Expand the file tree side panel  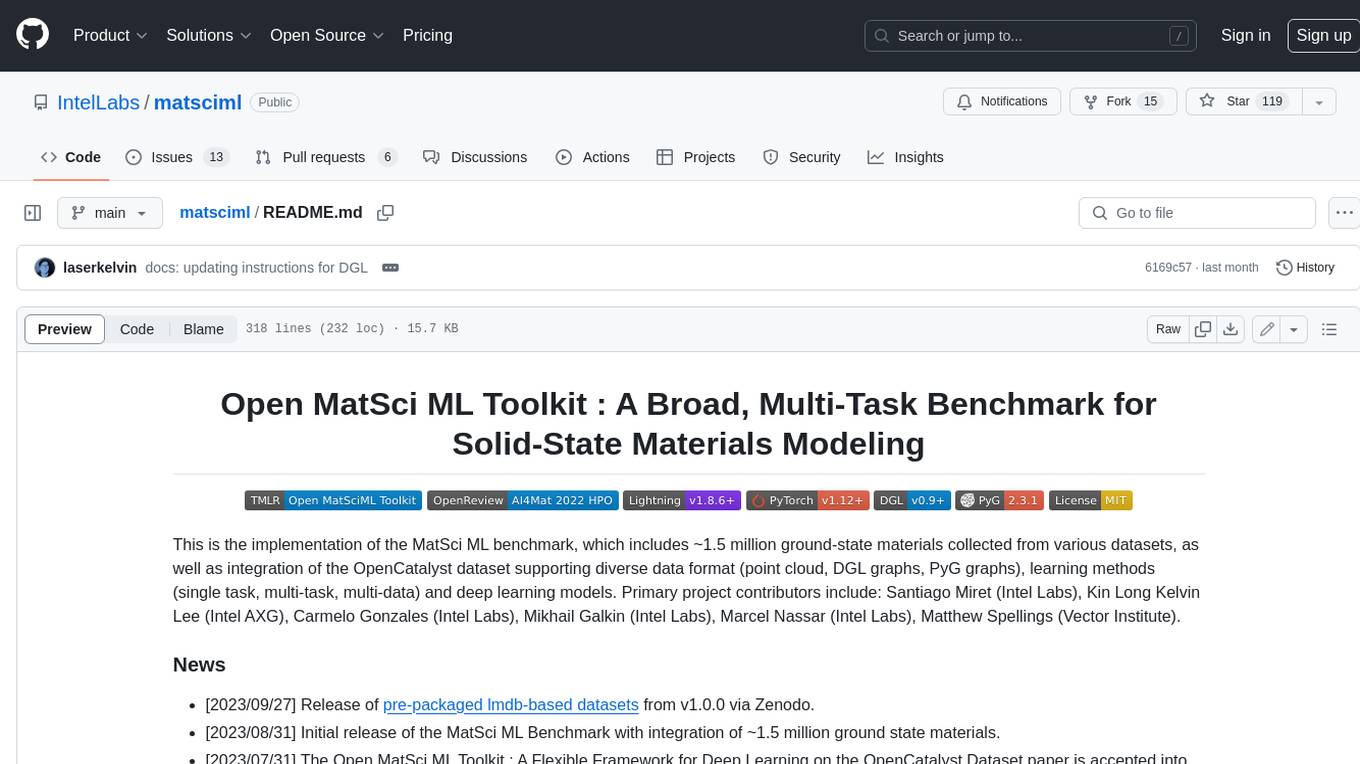[32, 213]
